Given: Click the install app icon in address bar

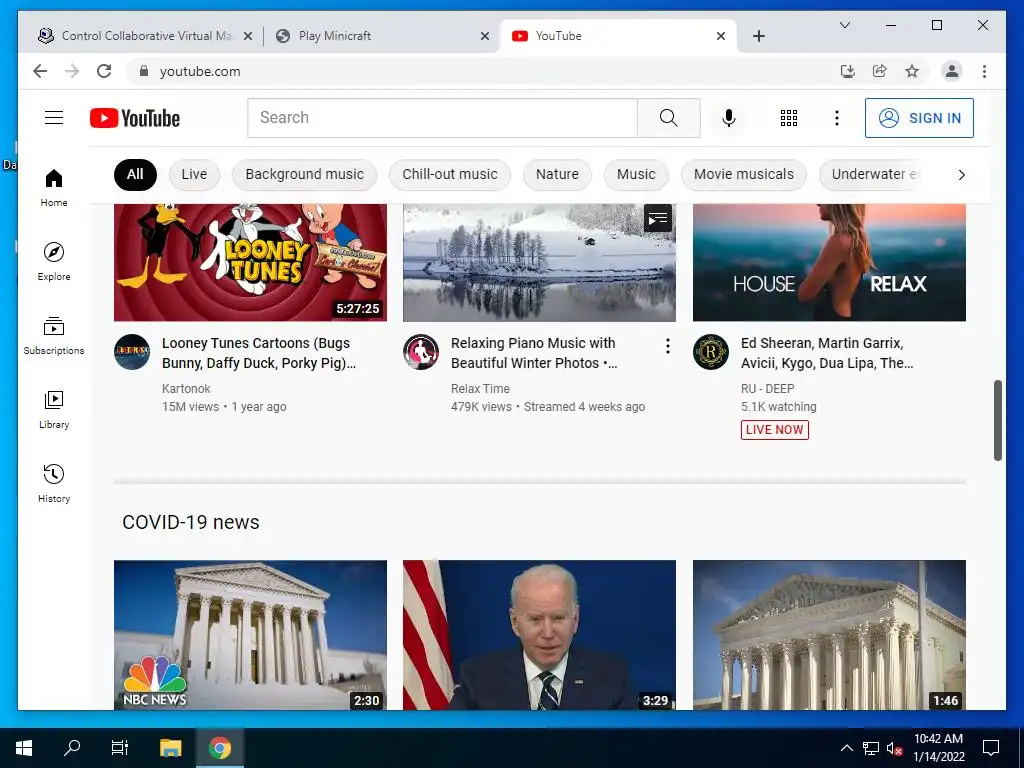Looking at the screenshot, I should click(848, 71).
